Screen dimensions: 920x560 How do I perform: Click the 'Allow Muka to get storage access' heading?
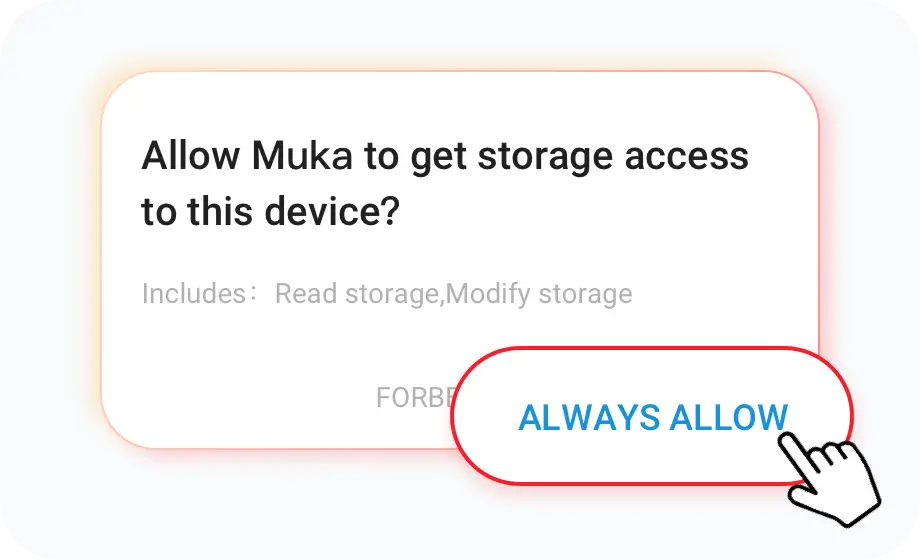(x=444, y=157)
